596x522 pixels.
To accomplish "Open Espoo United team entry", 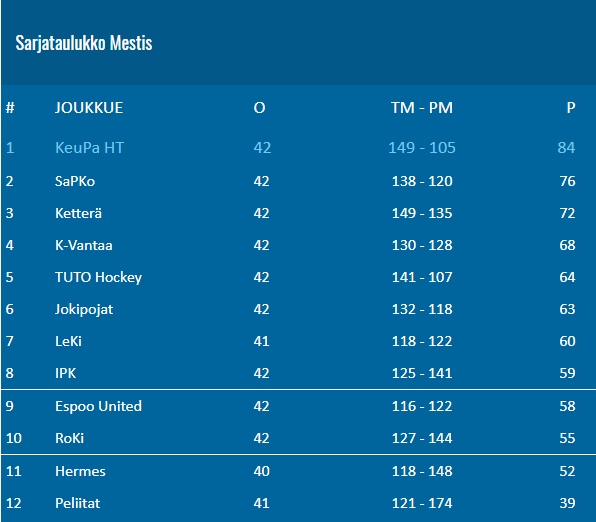I will (98, 406).
